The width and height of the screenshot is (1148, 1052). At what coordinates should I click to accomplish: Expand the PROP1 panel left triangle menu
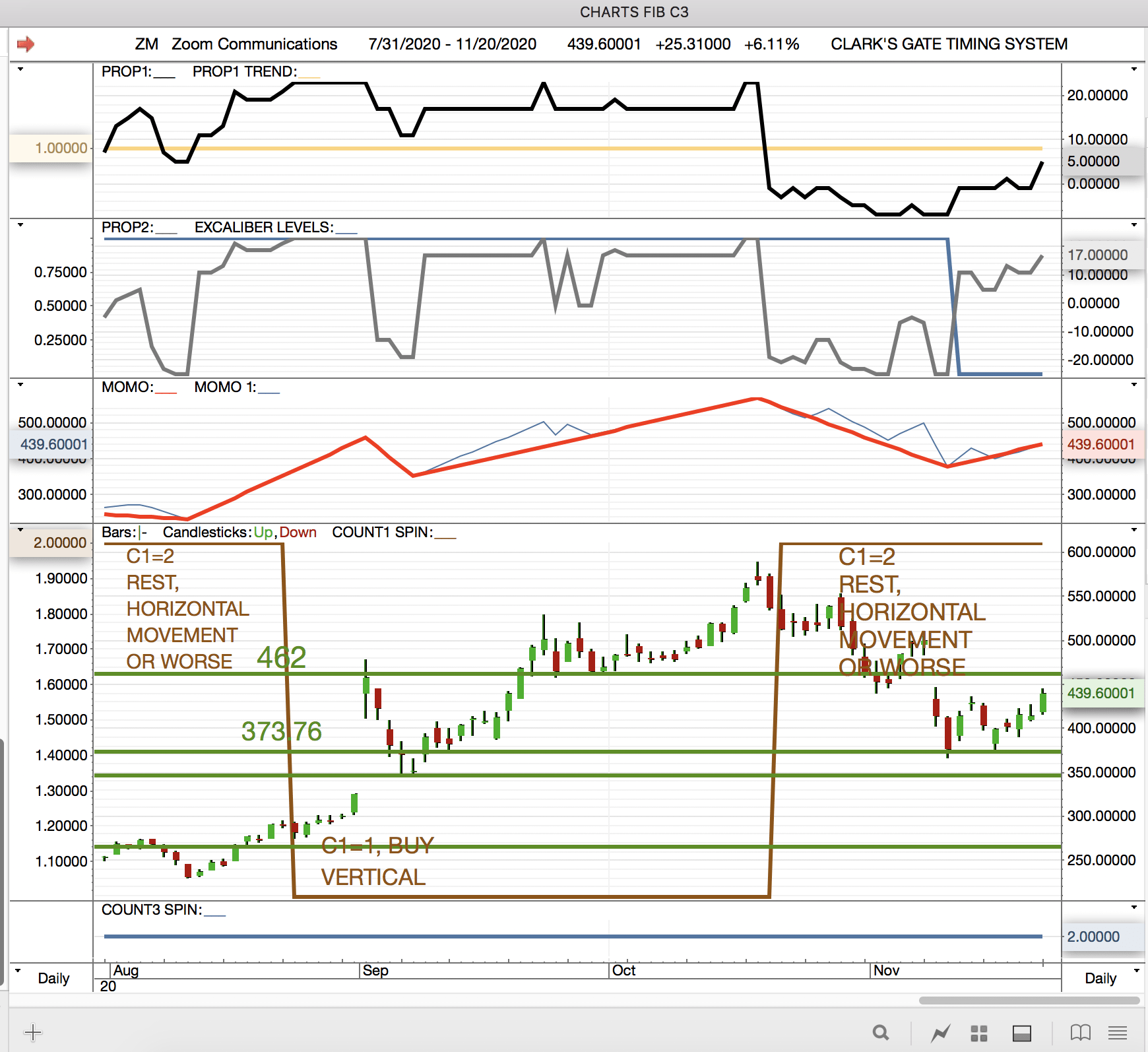click(x=20, y=69)
